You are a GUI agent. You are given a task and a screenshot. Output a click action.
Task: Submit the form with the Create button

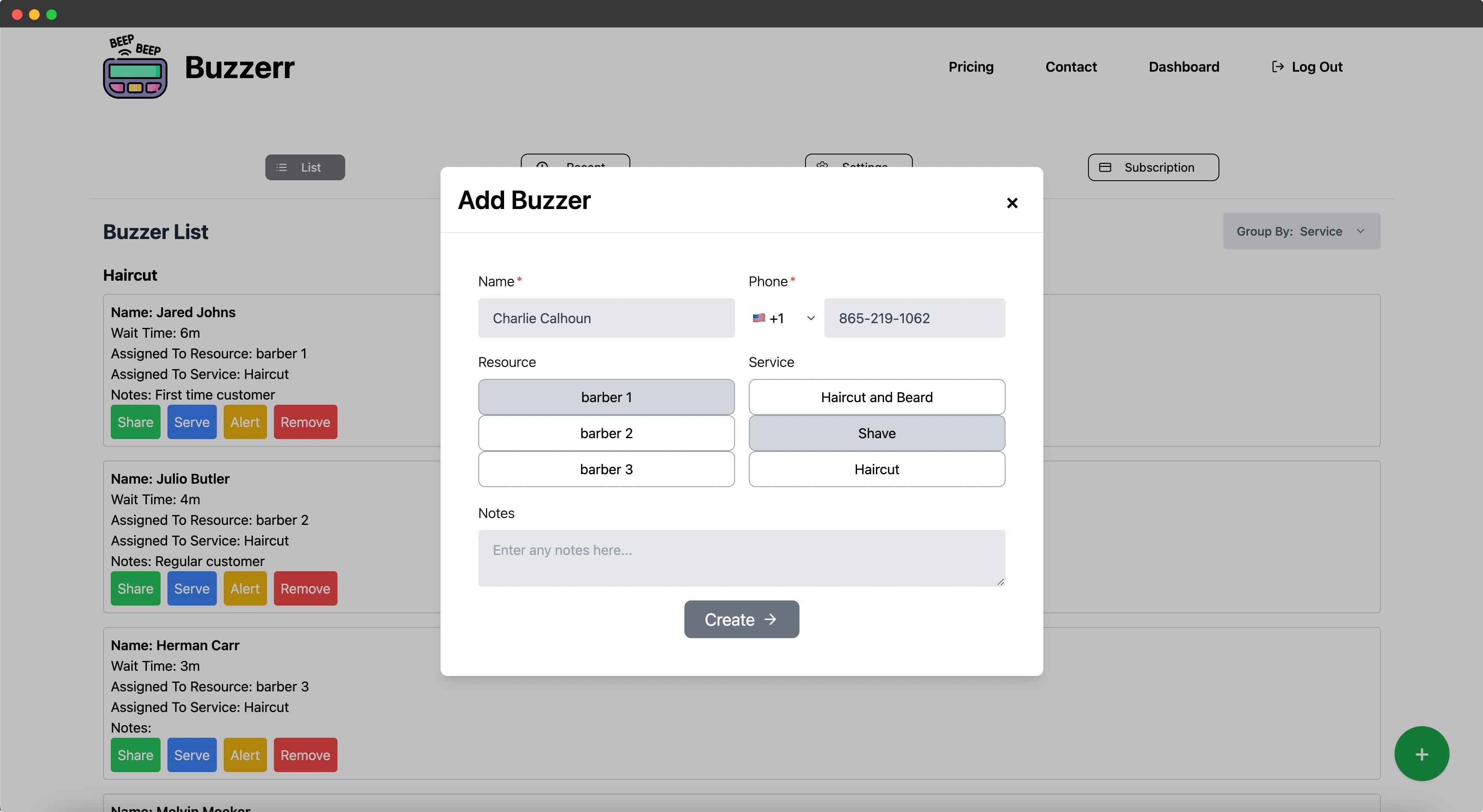point(741,619)
